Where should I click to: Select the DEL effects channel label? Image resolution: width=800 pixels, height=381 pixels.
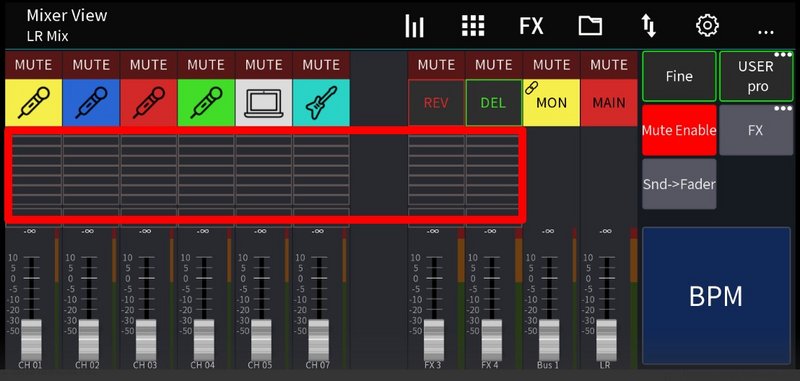point(494,103)
